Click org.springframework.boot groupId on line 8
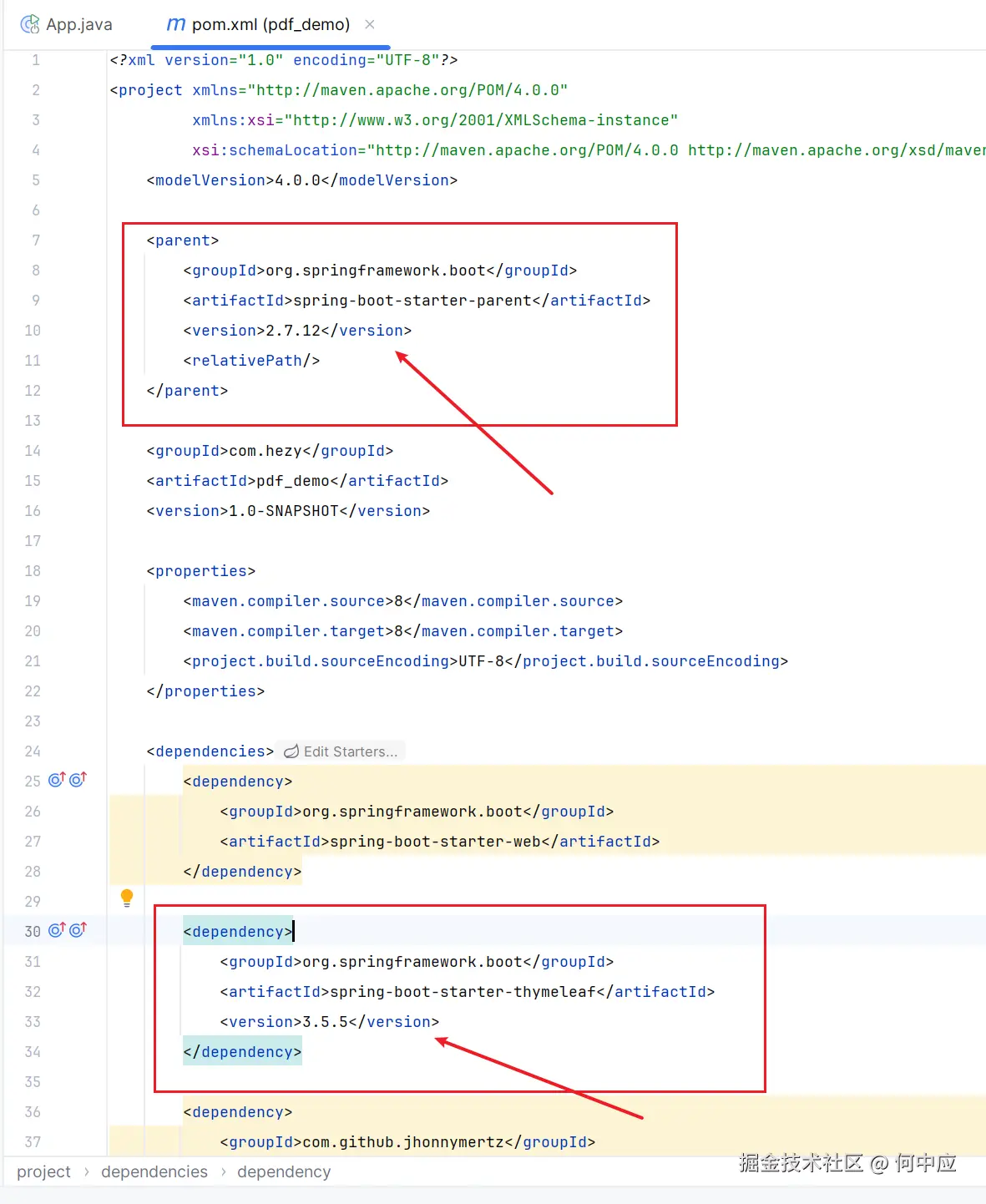 click(376, 271)
